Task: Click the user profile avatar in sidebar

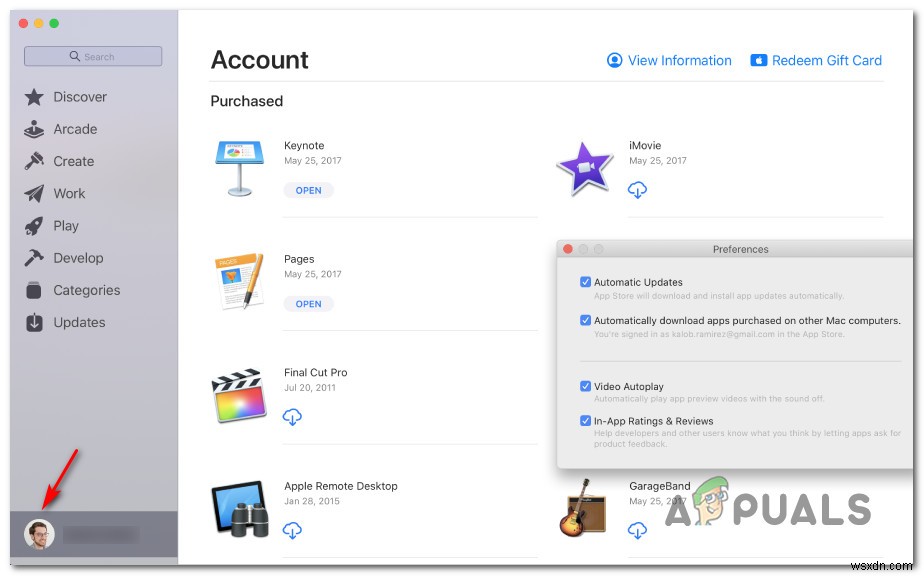Action: click(39, 535)
